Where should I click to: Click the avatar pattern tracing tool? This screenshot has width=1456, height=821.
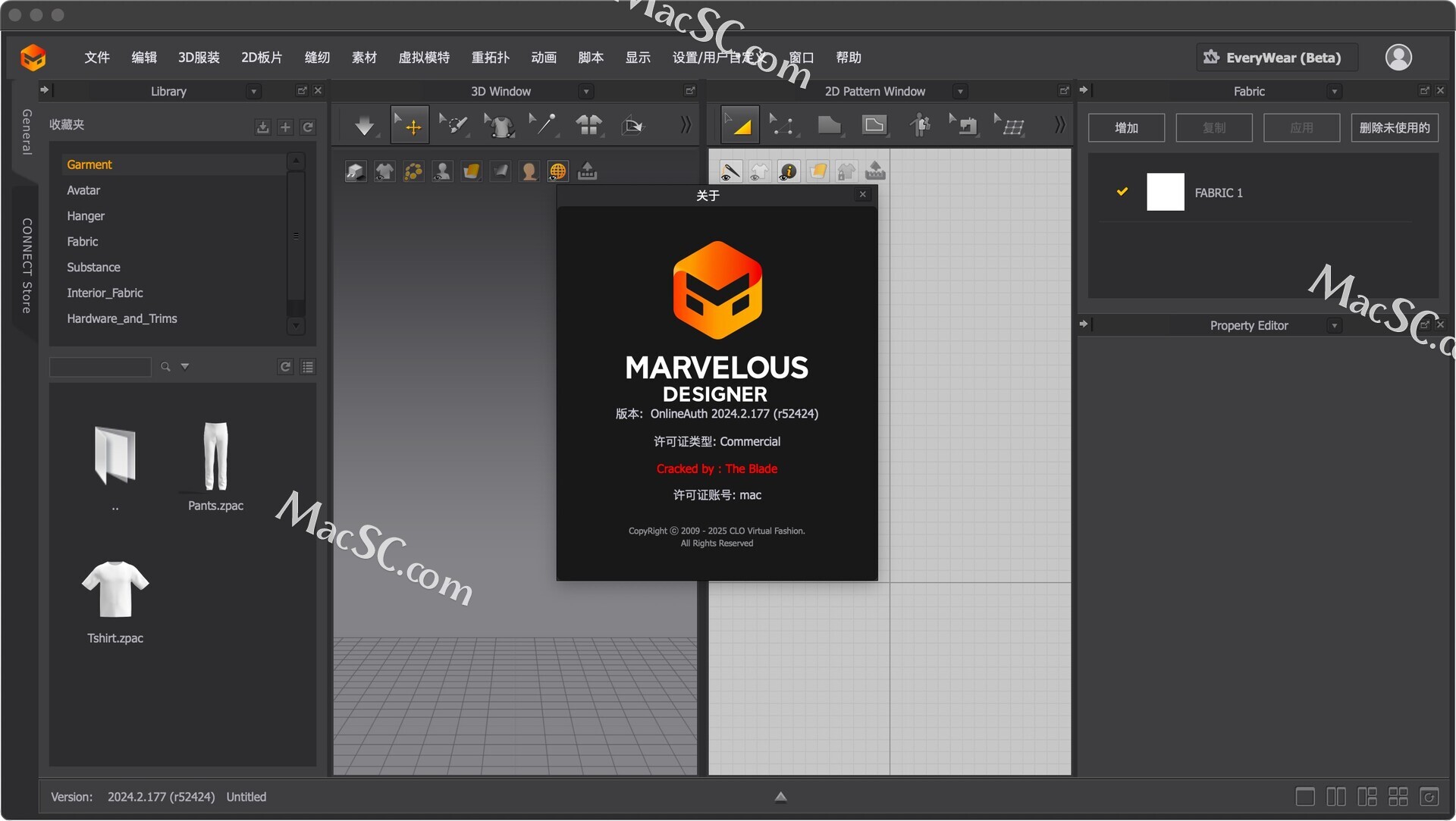[x=920, y=125]
